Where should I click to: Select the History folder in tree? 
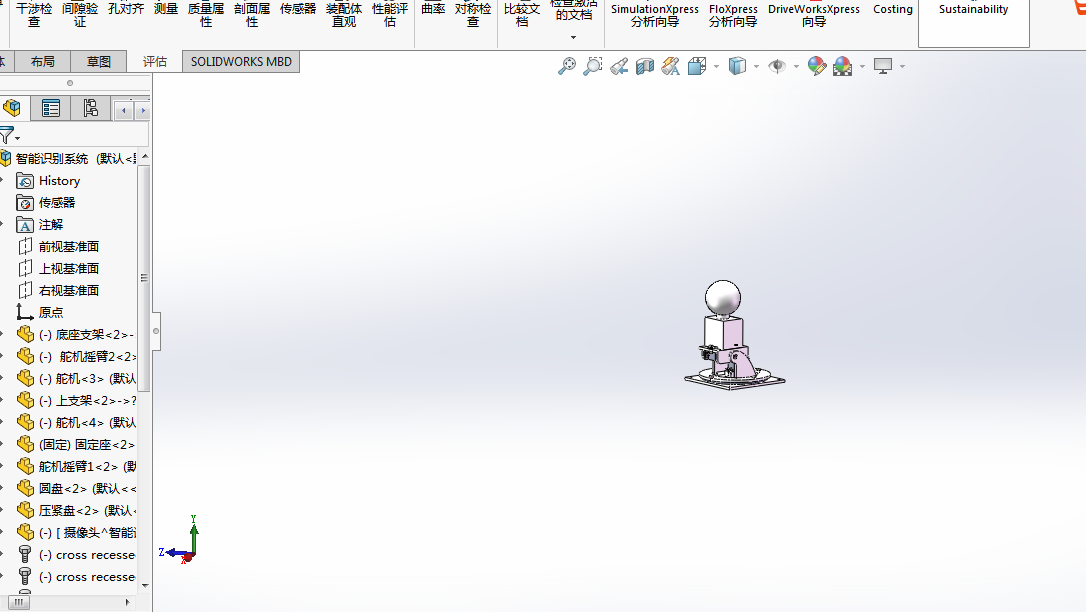[x=48, y=181]
